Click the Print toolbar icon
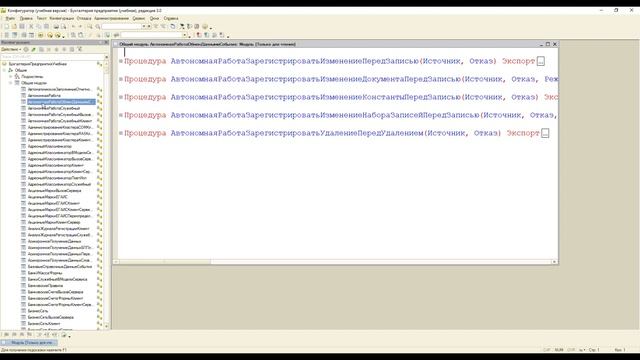The image size is (640, 360). pyautogui.click(x=56, y=27)
